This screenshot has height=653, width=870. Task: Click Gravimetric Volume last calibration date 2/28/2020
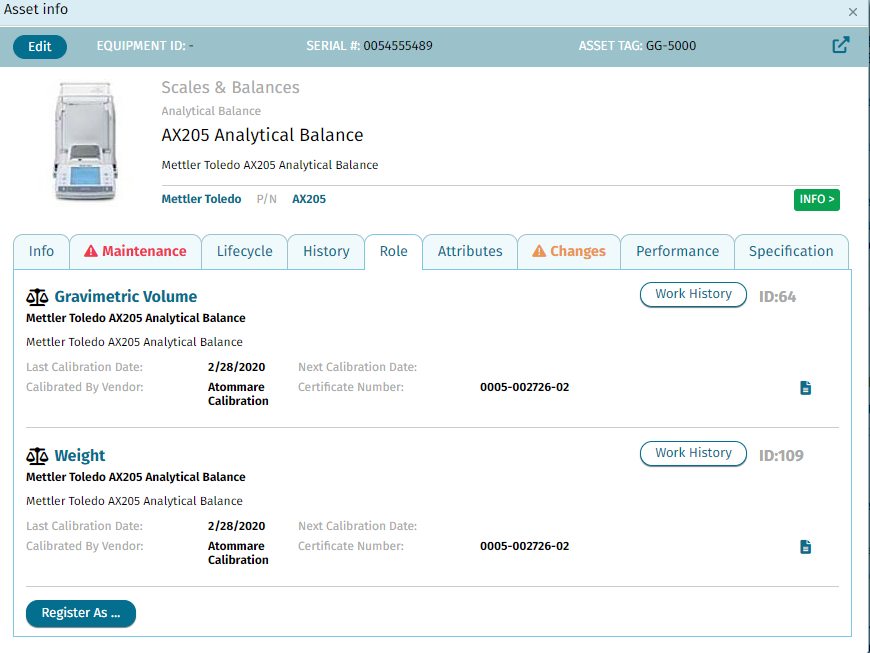pos(236,367)
